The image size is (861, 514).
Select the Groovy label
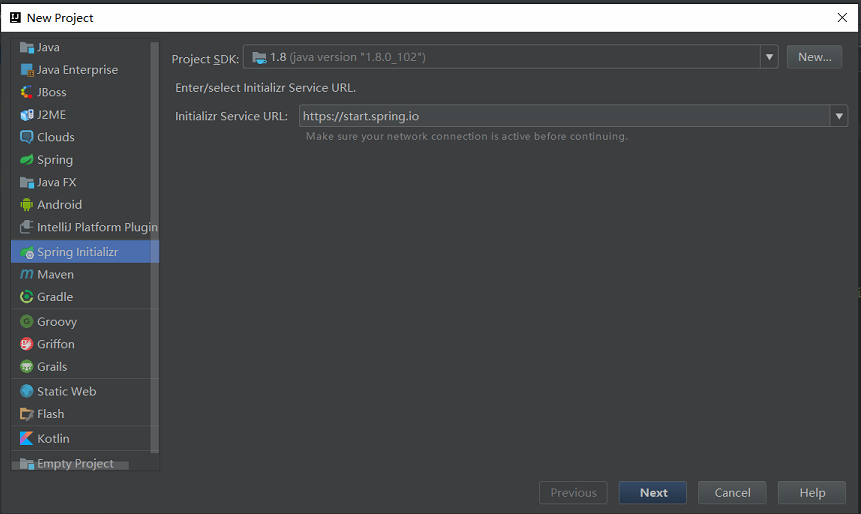tap(57, 322)
